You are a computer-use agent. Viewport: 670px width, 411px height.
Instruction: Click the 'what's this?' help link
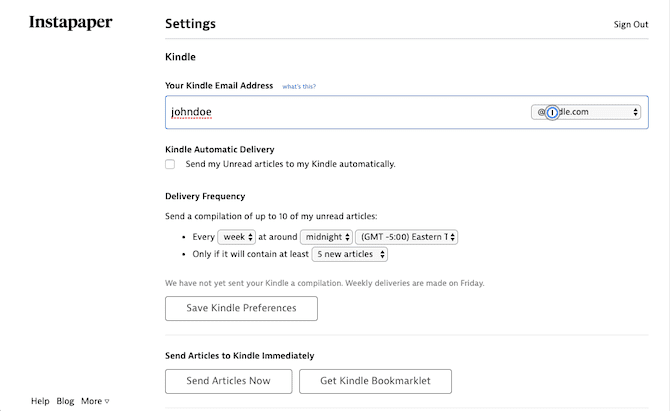point(305,87)
